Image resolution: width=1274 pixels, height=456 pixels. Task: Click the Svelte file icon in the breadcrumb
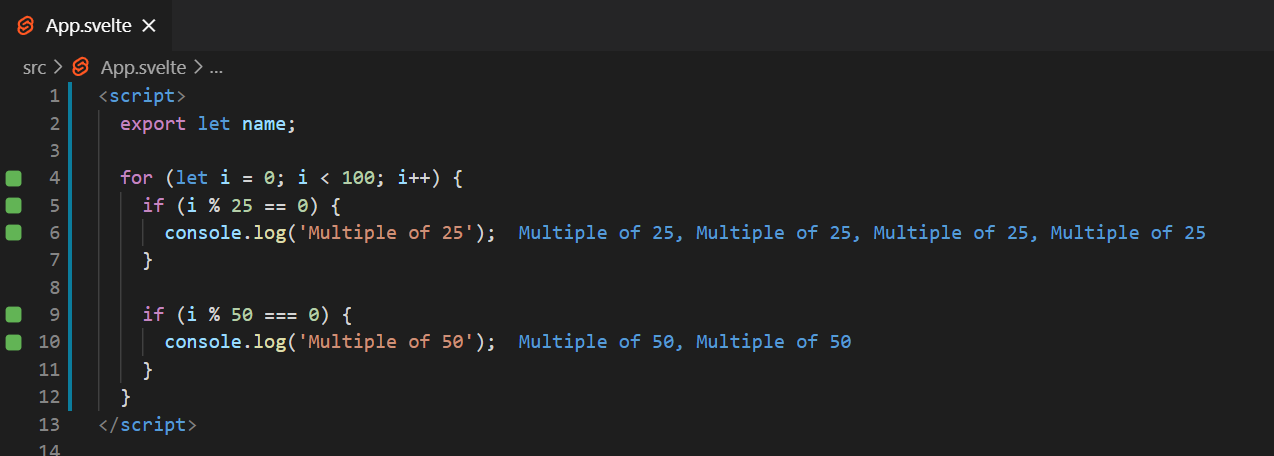coord(81,68)
